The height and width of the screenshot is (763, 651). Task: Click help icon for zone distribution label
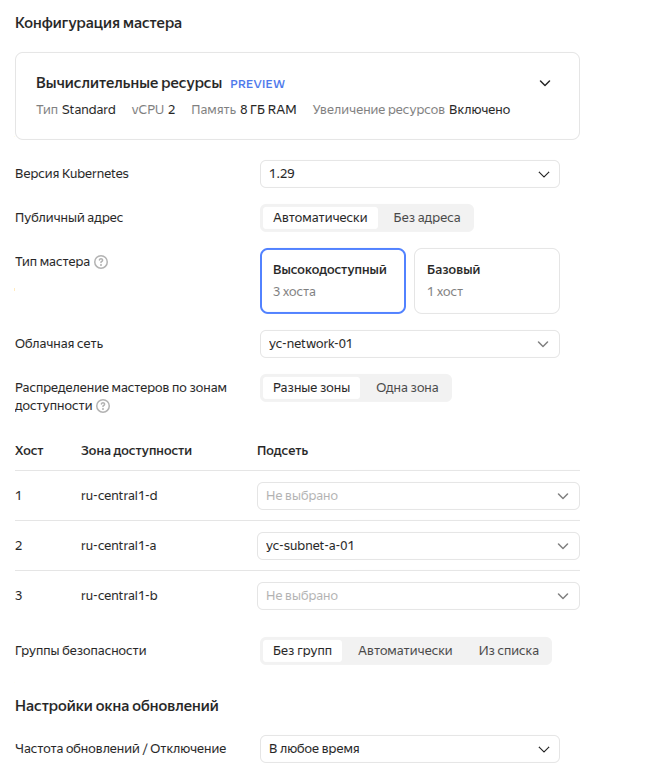(103, 406)
